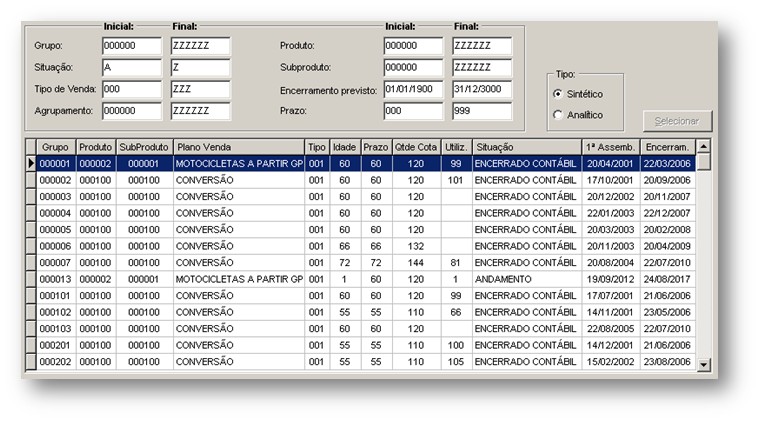
Task: Click the Situação final field with Z
Action: coord(201,68)
